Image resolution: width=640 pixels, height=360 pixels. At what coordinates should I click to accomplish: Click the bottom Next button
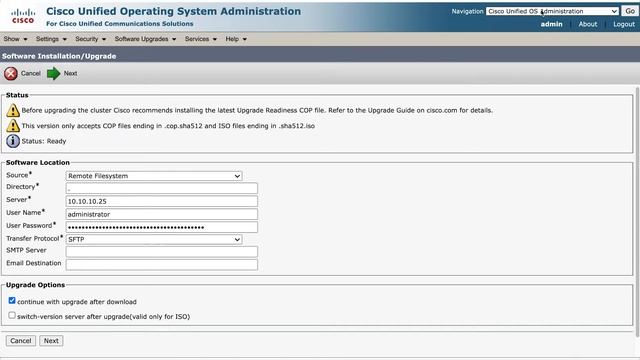51,341
